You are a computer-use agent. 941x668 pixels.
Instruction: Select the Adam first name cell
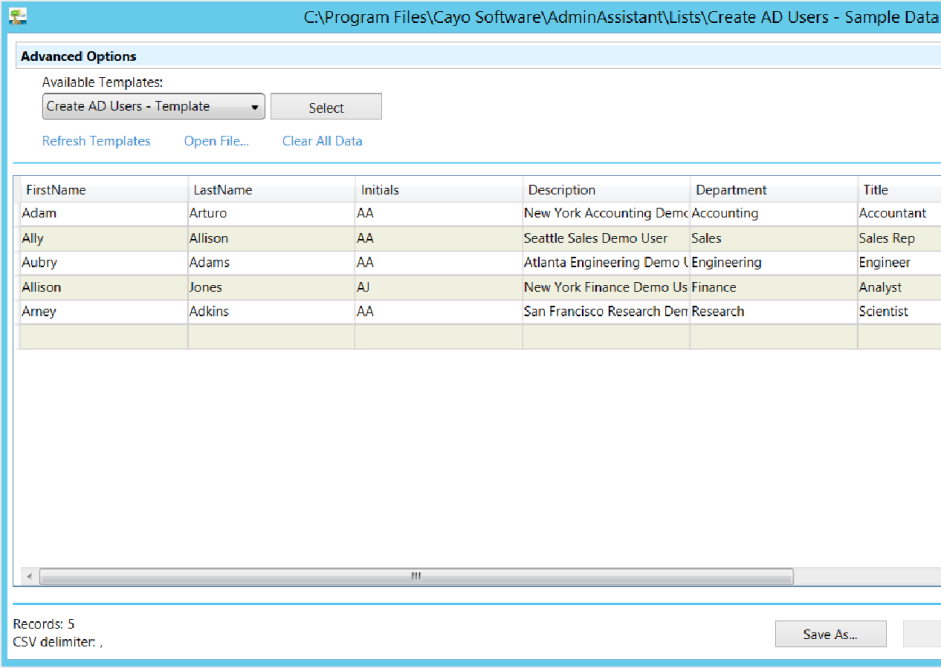[104, 214]
